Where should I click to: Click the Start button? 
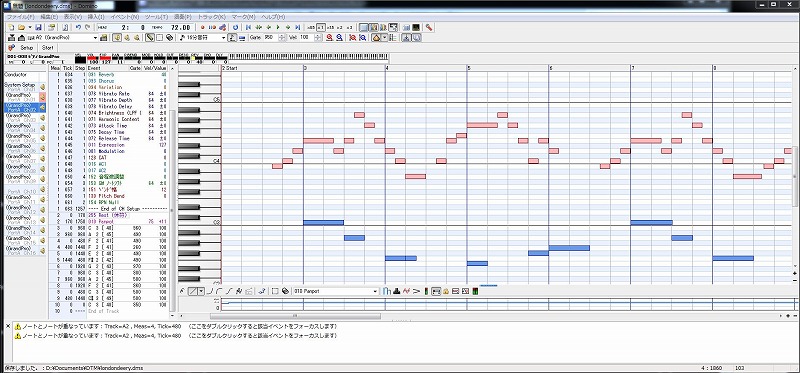(x=47, y=47)
